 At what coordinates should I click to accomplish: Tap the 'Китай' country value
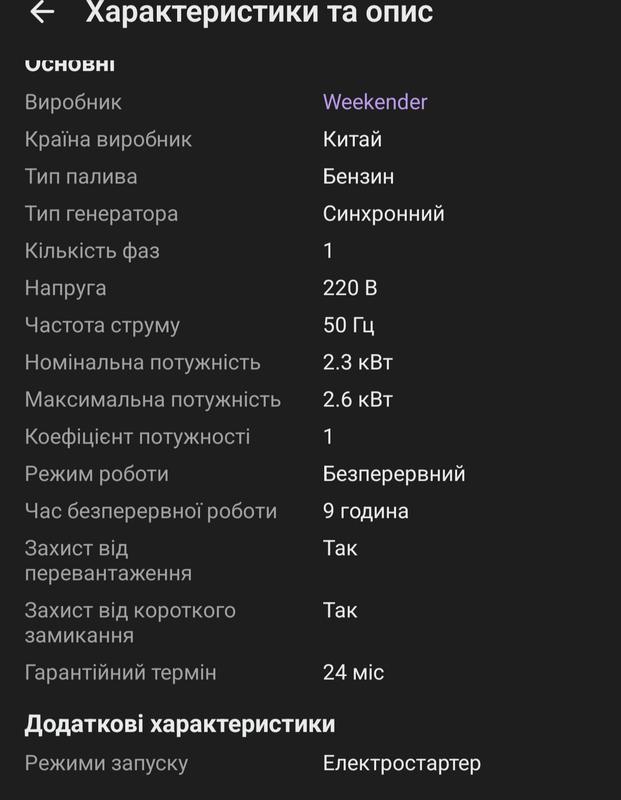pos(352,139)
